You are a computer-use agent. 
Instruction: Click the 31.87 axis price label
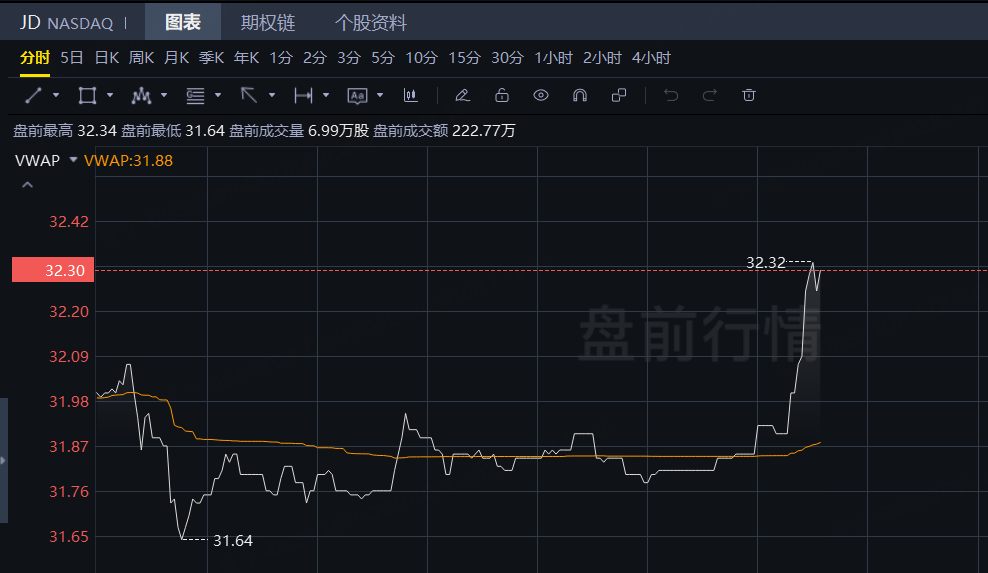[69, 446]
